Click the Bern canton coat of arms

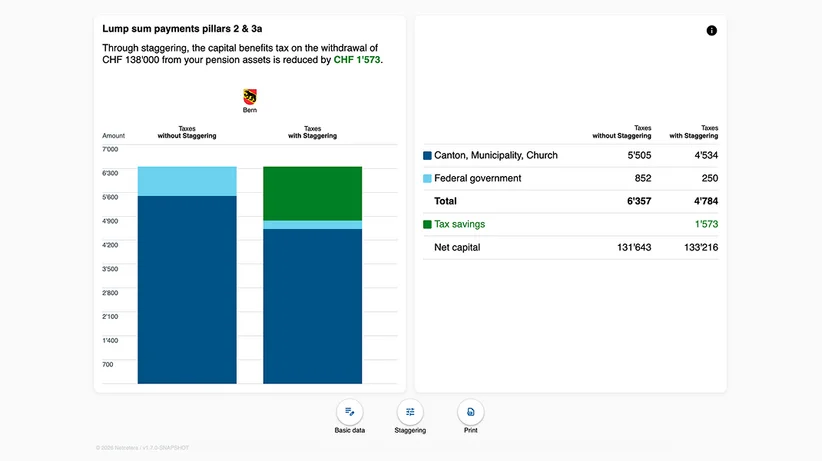[x=250, y=97]
